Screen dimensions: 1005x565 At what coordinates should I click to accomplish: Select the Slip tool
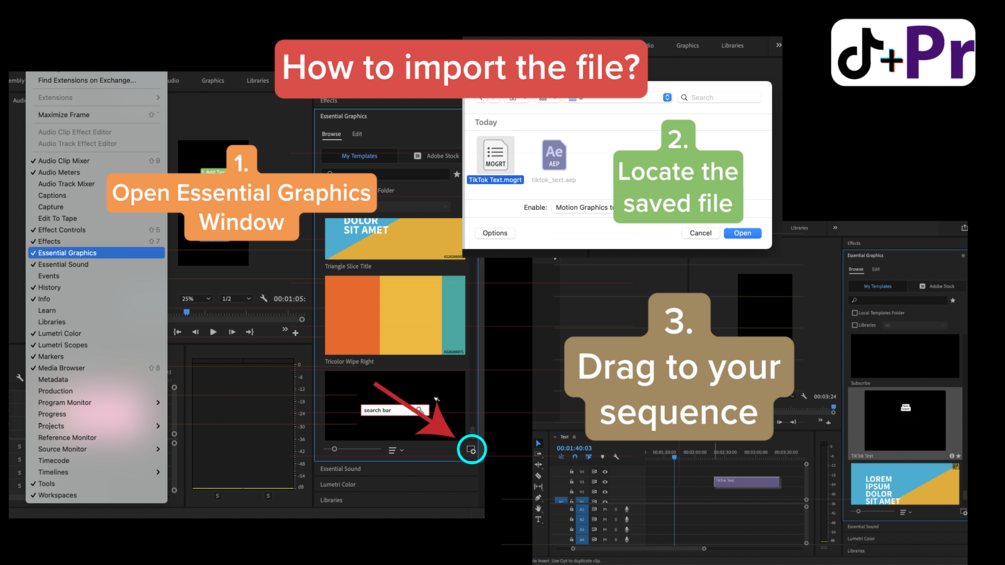coord(538,487)
